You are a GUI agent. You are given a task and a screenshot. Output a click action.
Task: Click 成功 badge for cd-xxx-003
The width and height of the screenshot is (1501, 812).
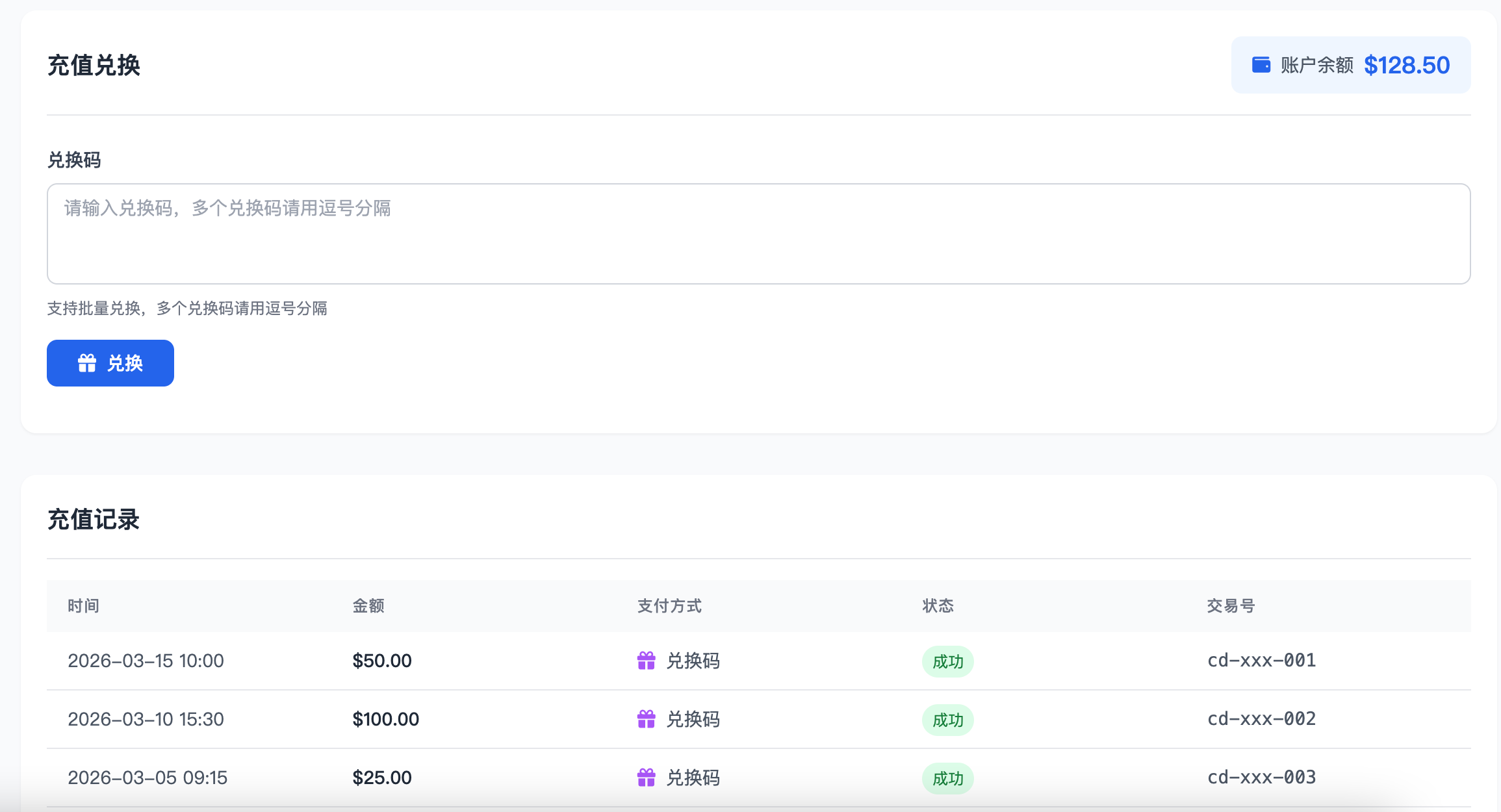click(x=948, y=778)
